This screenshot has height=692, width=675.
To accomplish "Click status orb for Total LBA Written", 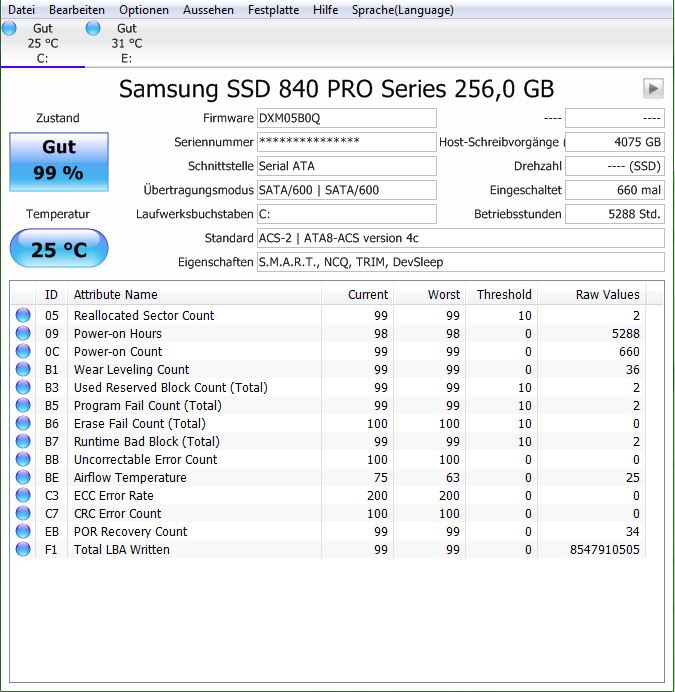I will tap(23, 549).
